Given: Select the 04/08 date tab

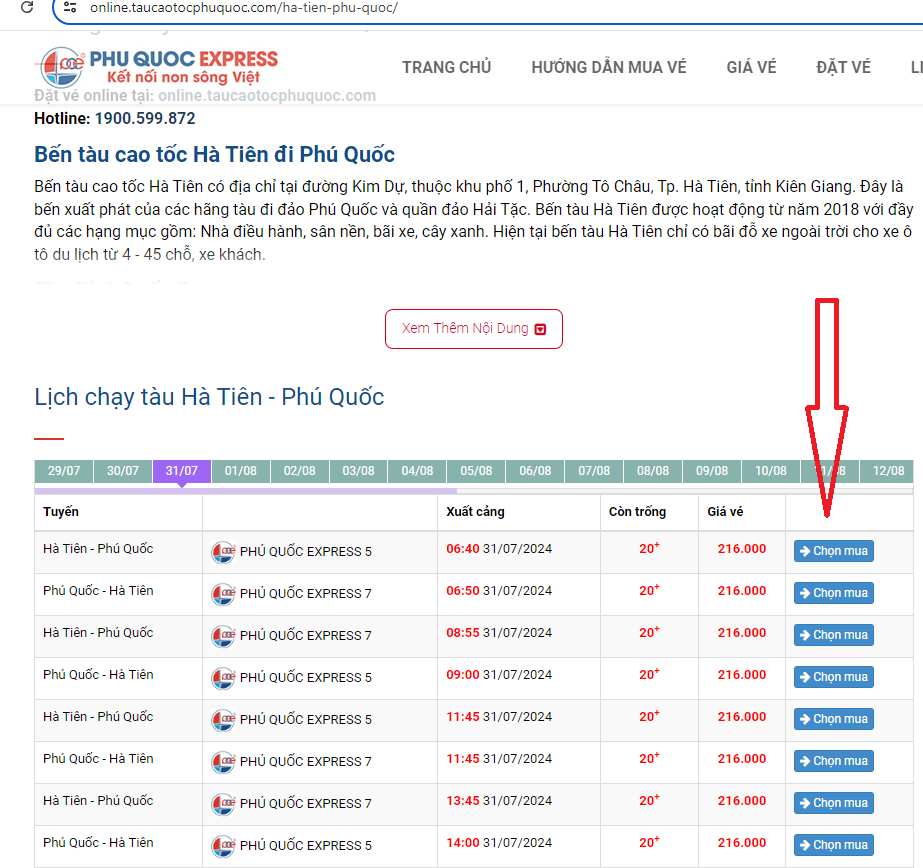Looking at the screenshot, I should pos(417,471).
